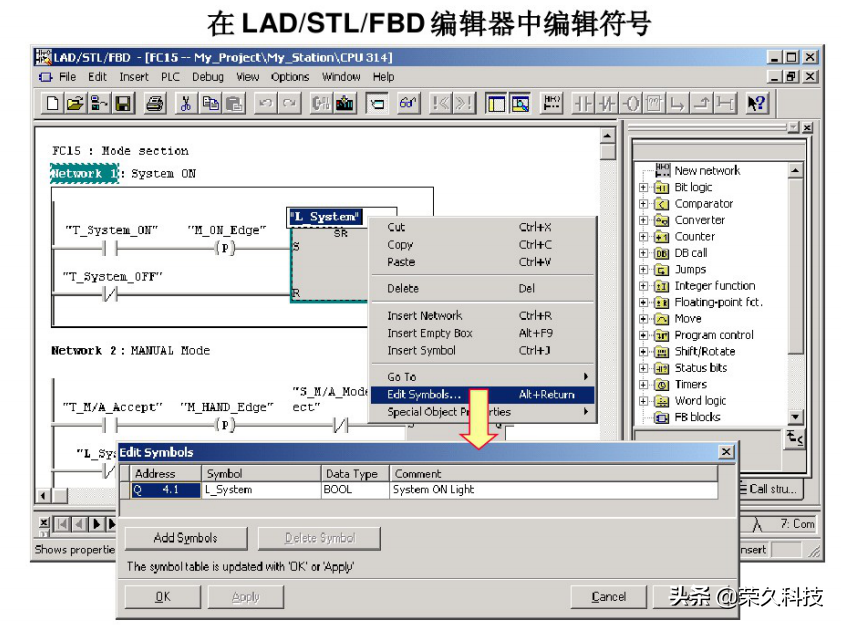Click the Monitor glasses toolbar icon
Viewport: 841px width, 625px height.
point(409,103)
